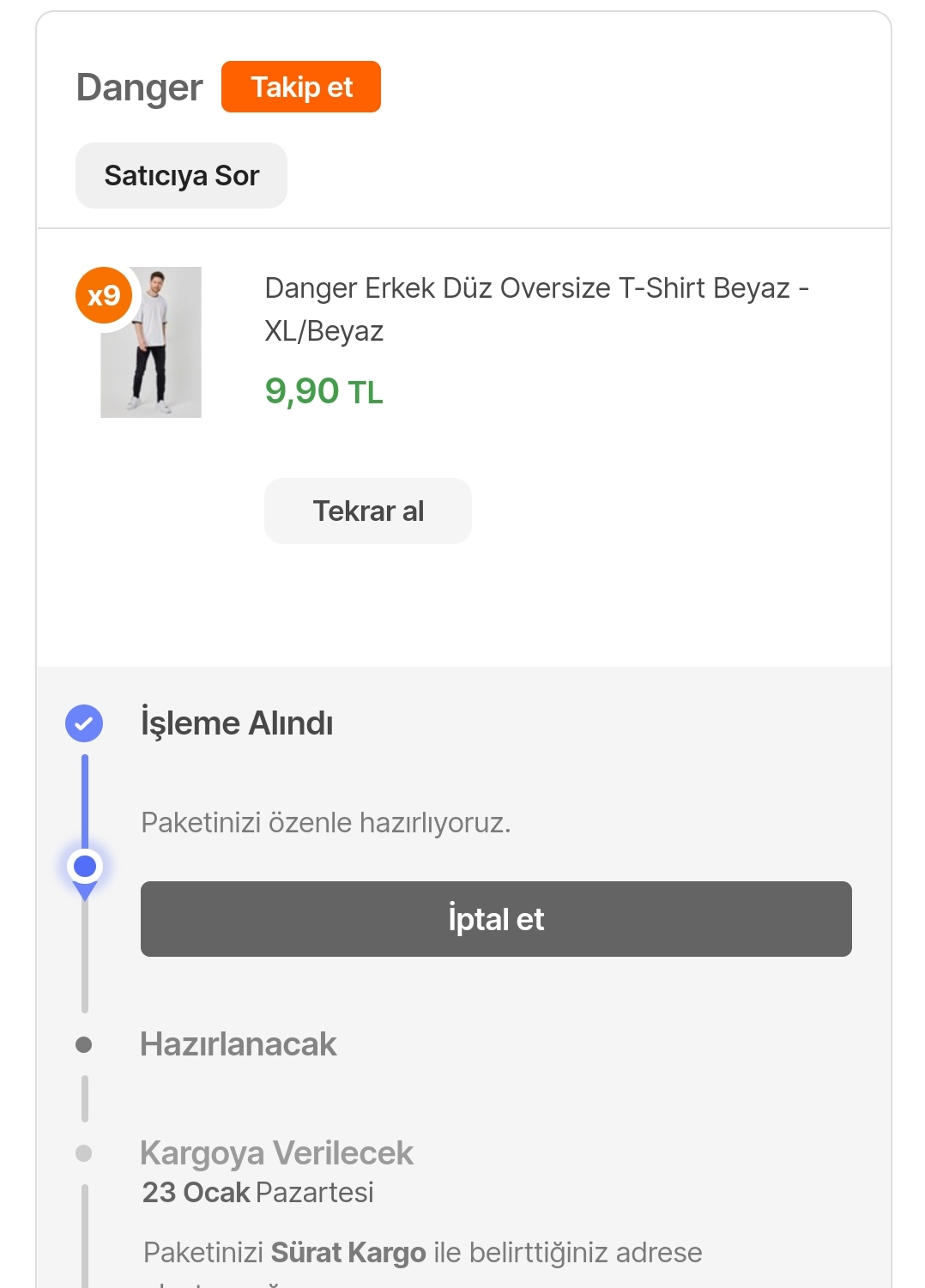The width and height of the screenshot is (925, 1288).
Task: Tap the blue progress line segment
Action: (x=85, y=801)
